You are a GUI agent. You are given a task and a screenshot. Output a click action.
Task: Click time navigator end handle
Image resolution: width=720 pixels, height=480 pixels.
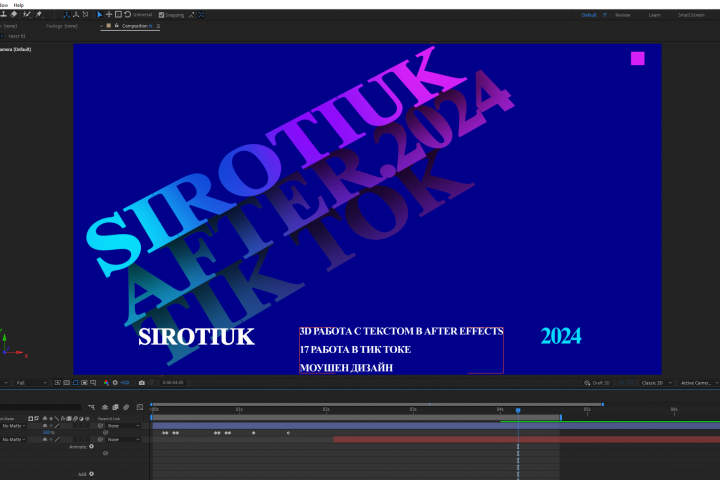(x=602, y=404)
